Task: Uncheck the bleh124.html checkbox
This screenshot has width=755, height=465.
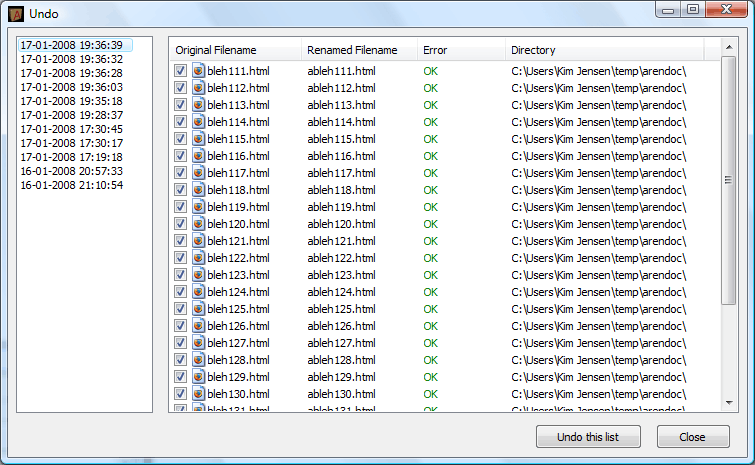Action: 181,292
